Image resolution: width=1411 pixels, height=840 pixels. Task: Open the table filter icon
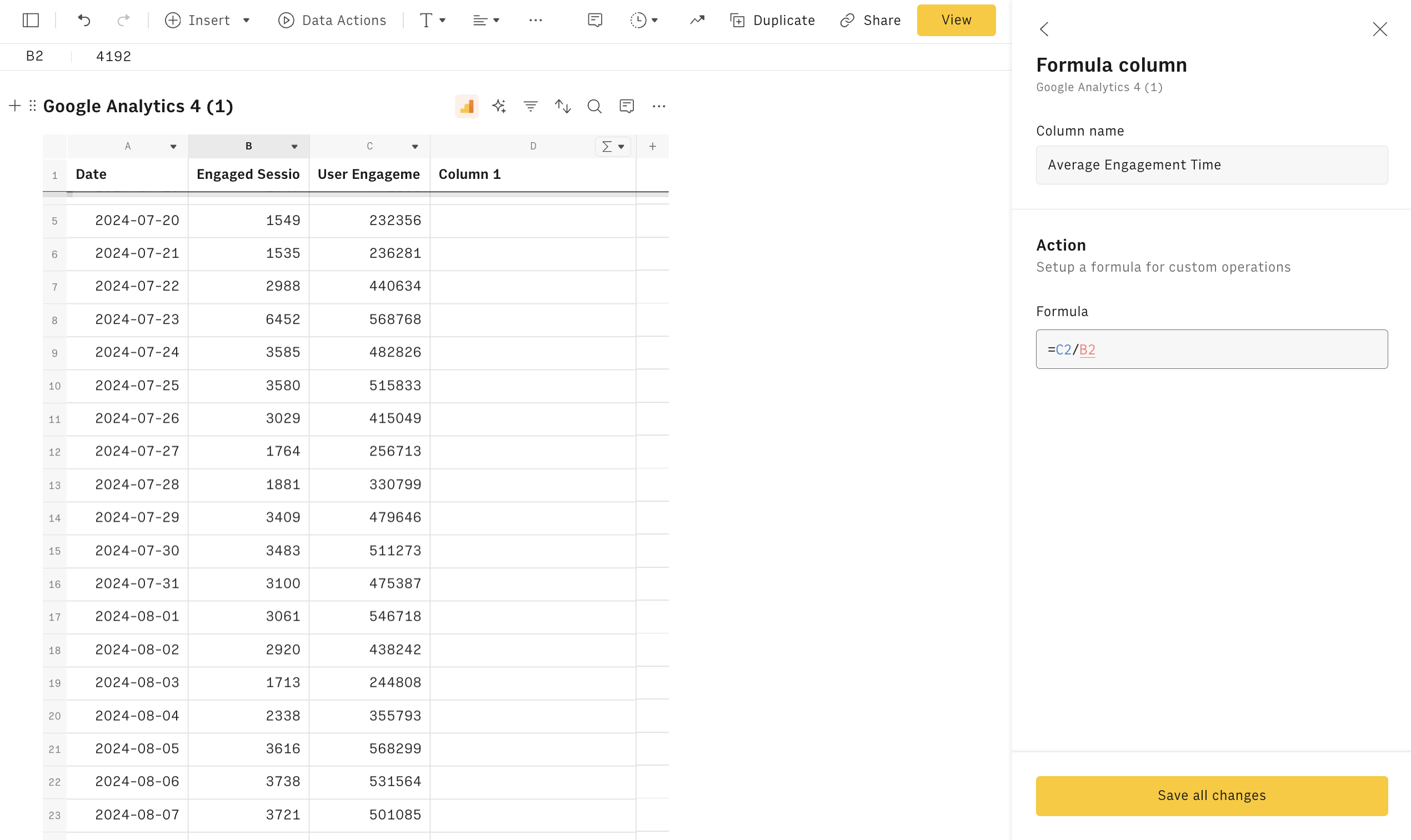click(x=531, y=107)
